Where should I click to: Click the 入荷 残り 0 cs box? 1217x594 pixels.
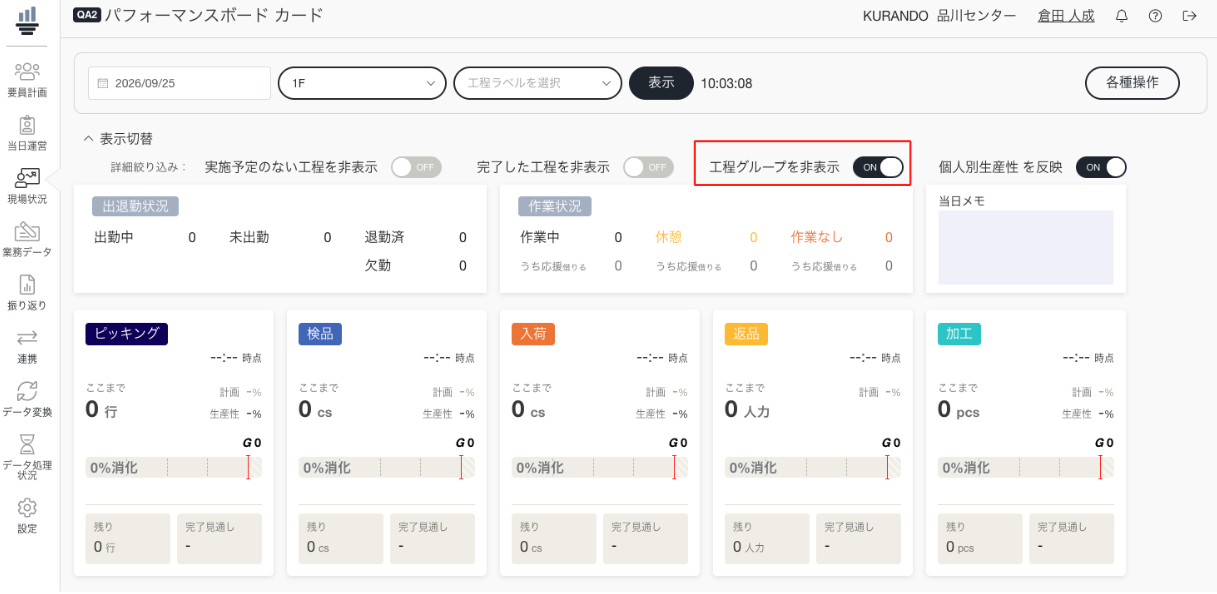[554, 539]
